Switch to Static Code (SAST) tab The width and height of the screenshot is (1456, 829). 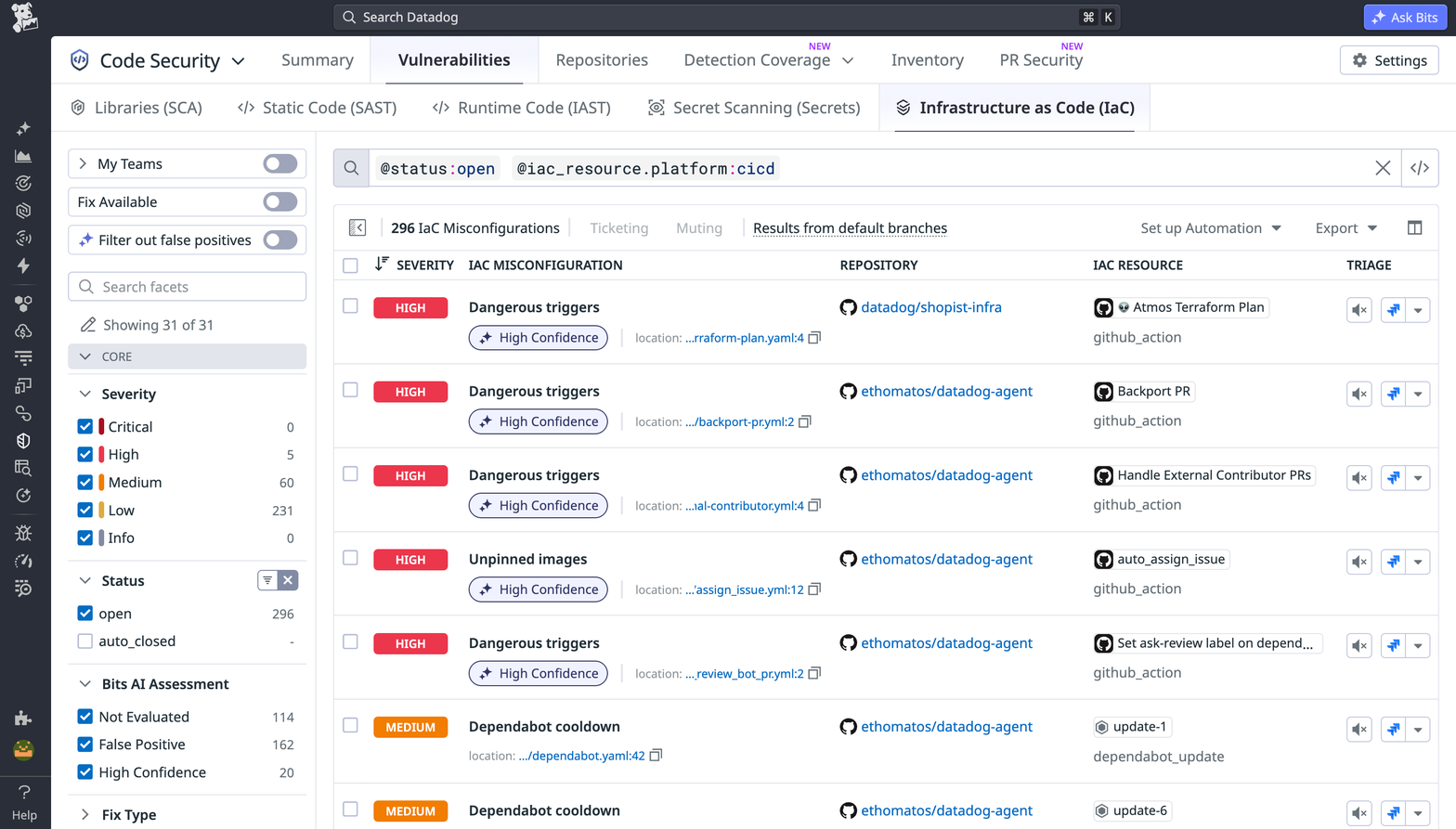coord(317,108)
